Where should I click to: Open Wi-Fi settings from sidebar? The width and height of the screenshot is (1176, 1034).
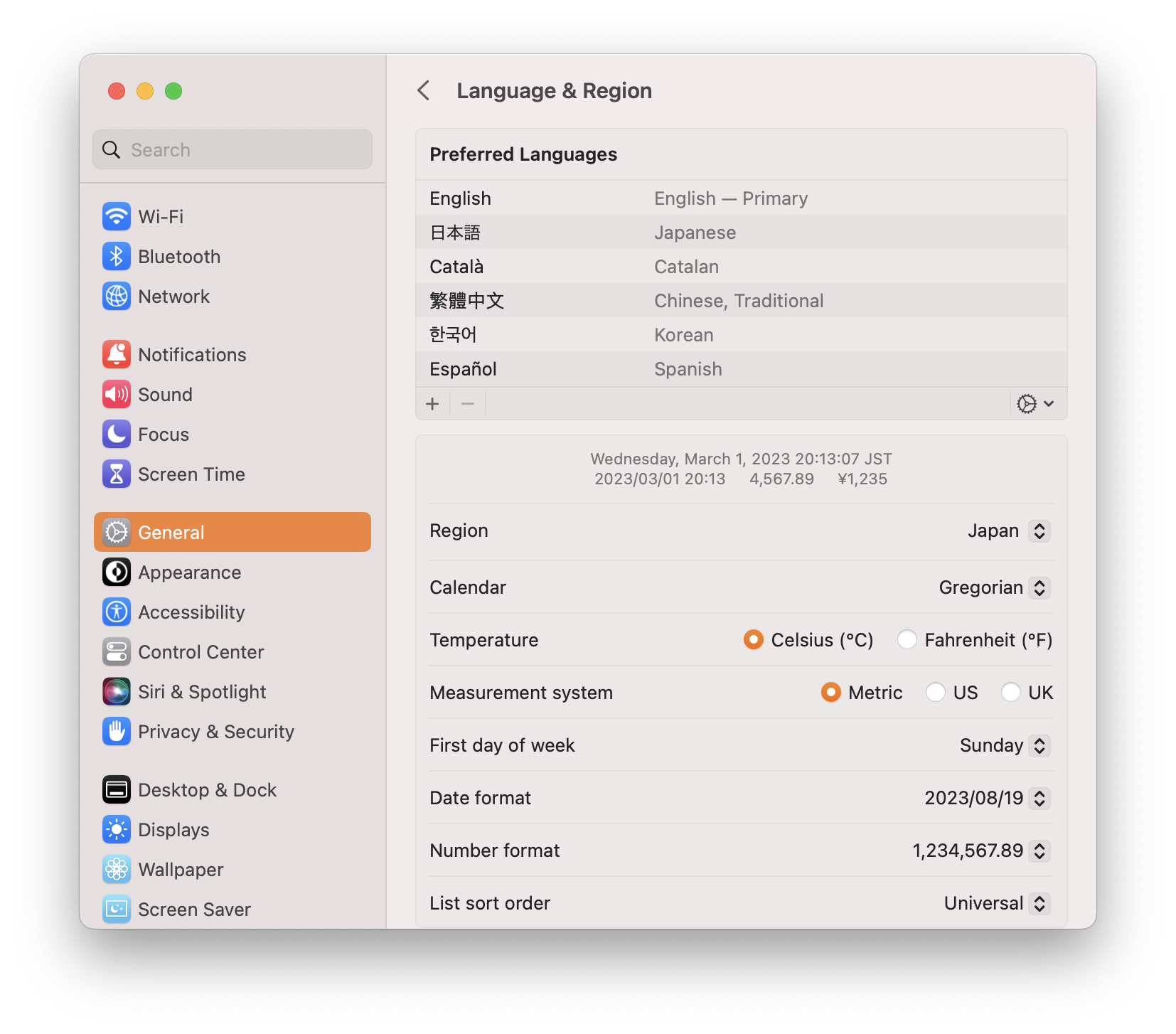161,217
